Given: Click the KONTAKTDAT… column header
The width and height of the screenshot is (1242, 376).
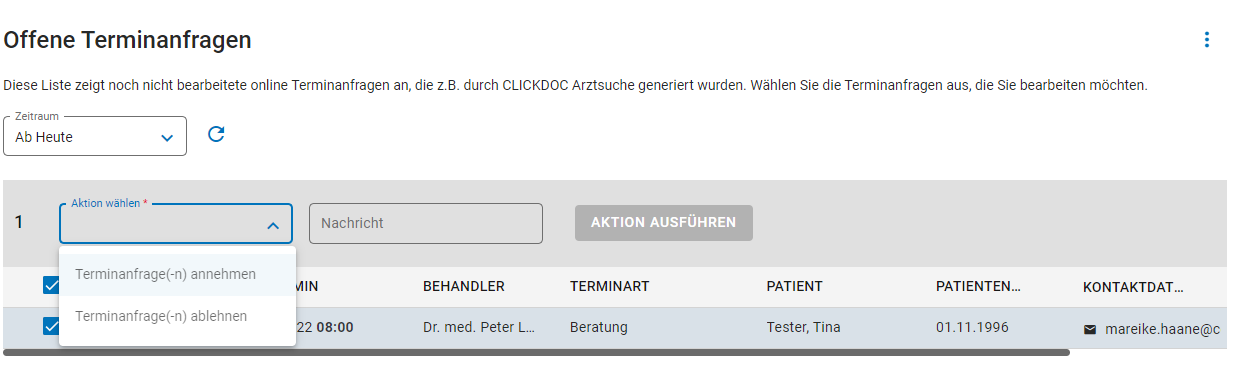Looking at the screenshot, I should (1133, 287).
